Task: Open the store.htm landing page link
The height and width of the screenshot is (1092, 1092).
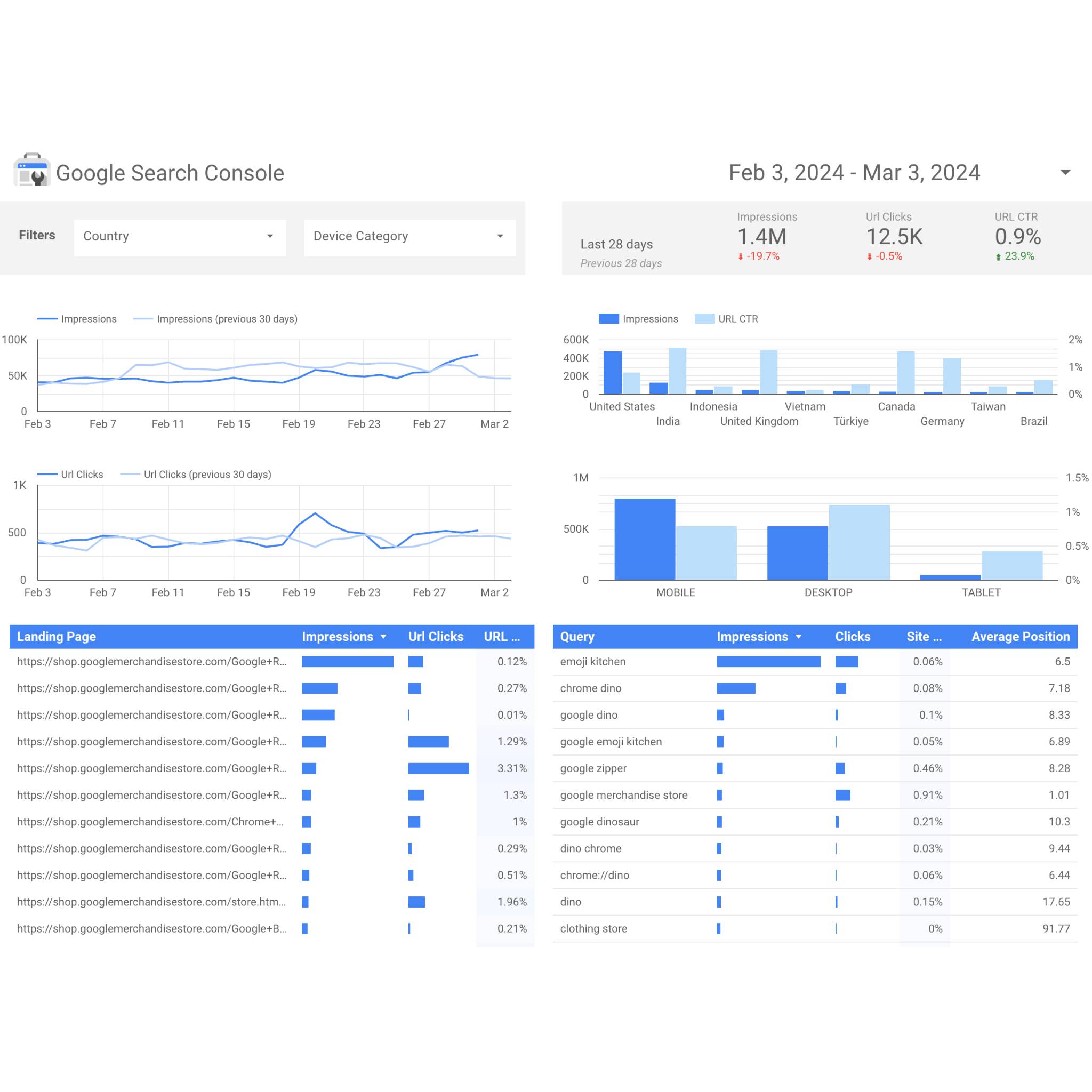Action: pyautogui.click(x=151, y=902)
